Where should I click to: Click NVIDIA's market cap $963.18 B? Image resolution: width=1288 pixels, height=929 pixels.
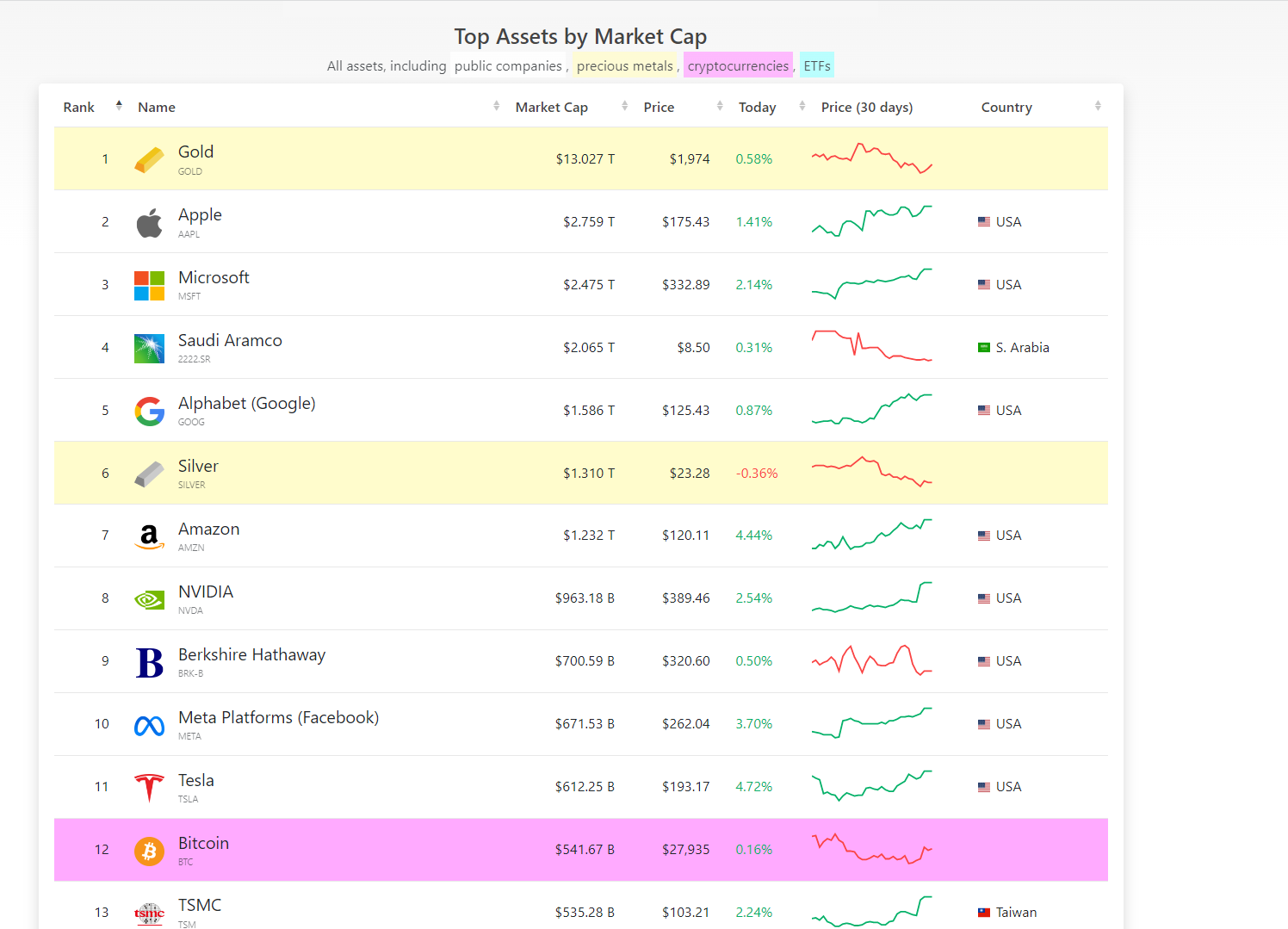coord(585,598)
